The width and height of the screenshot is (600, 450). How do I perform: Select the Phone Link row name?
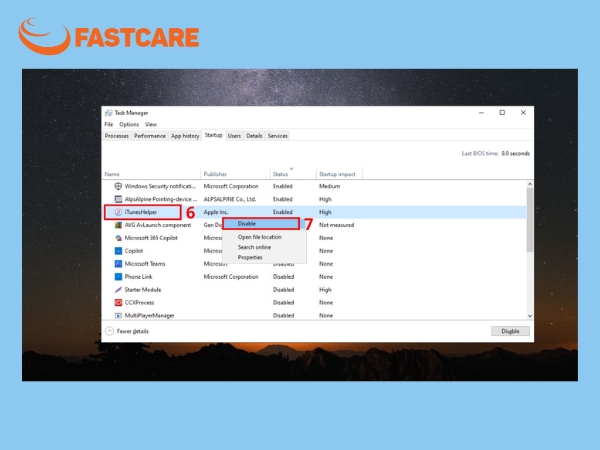138,277
